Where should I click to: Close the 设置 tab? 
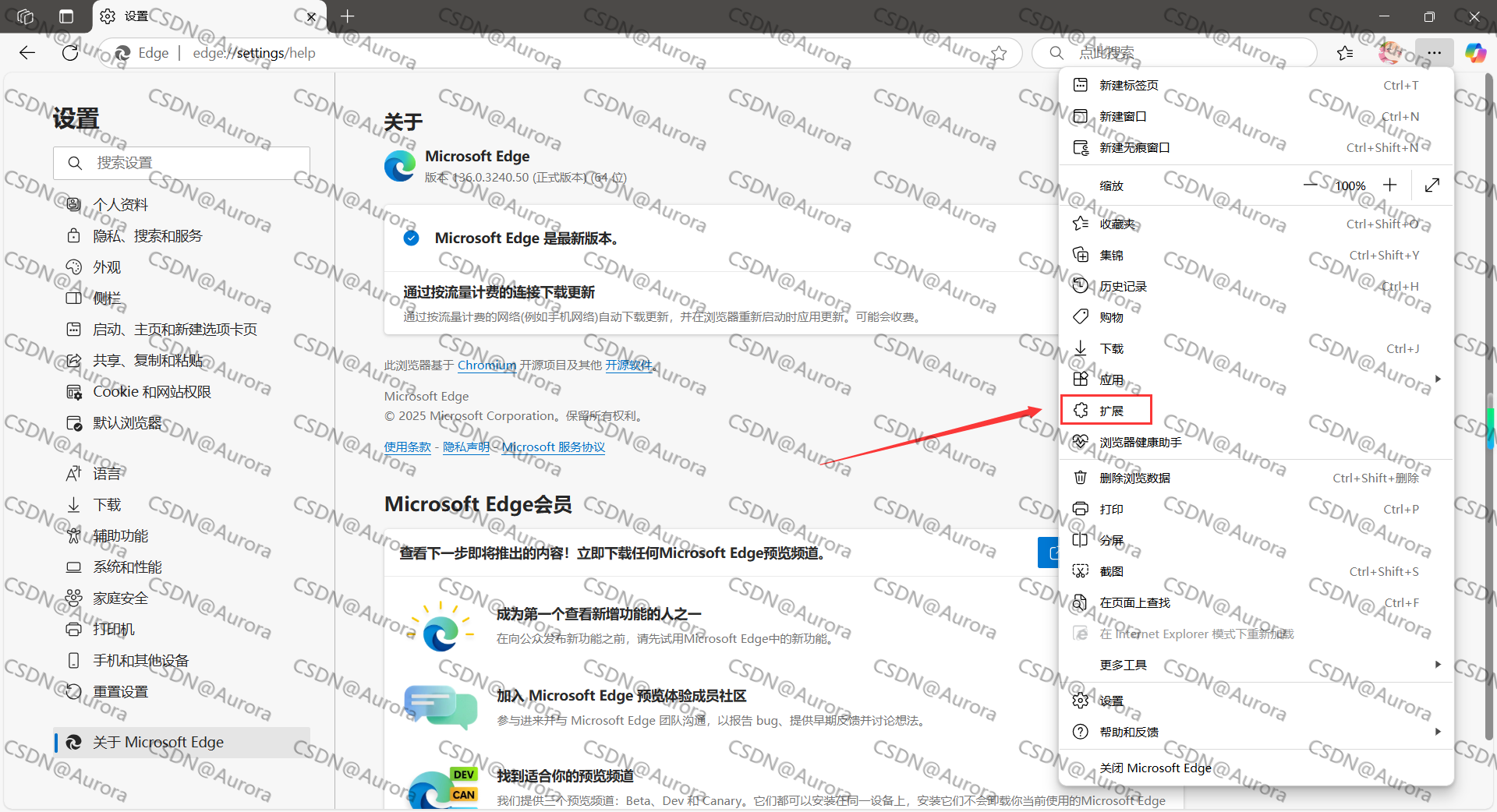coord(311,16)
